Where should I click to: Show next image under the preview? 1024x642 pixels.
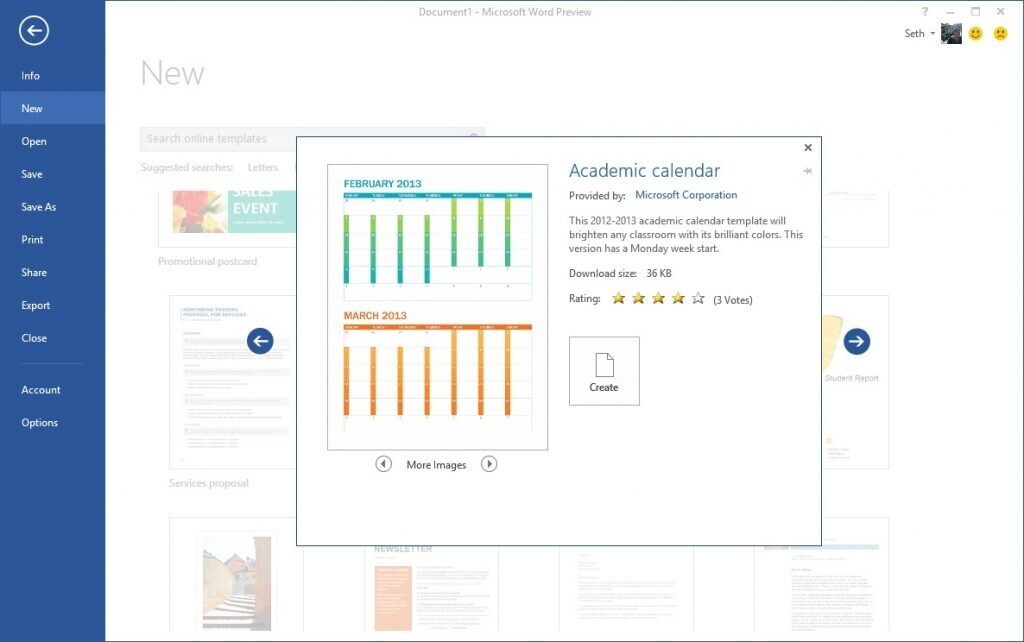(x=488, y=464)
